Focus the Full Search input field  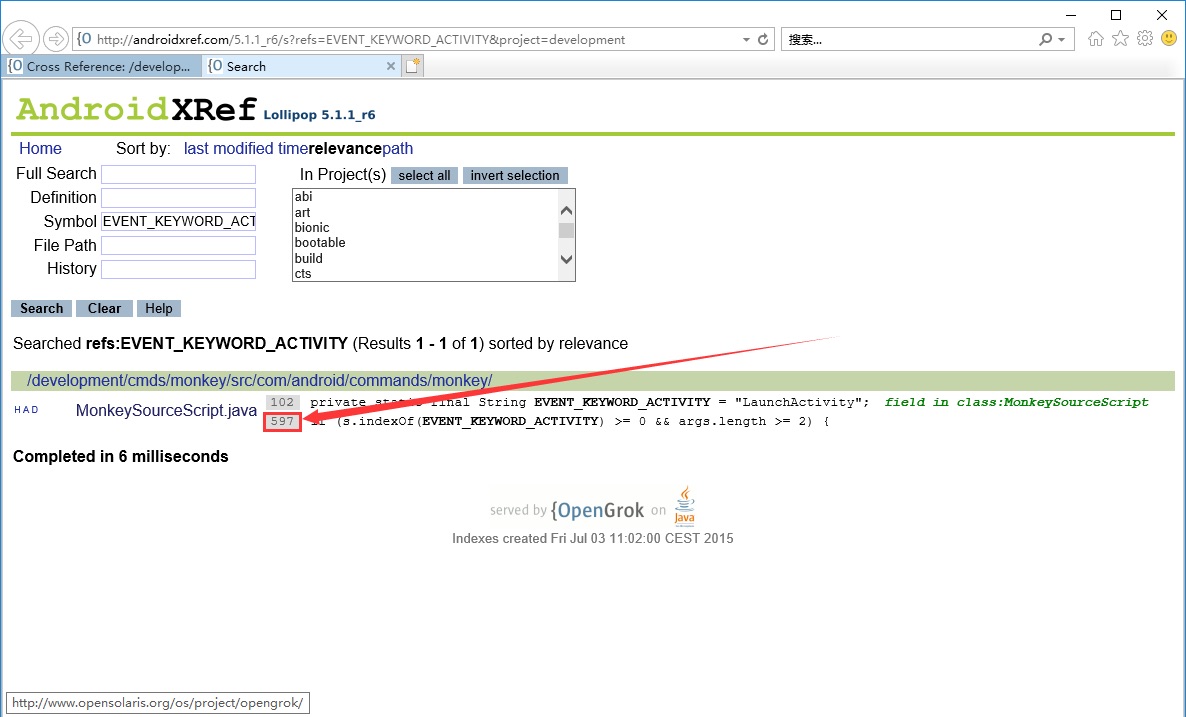179,174
